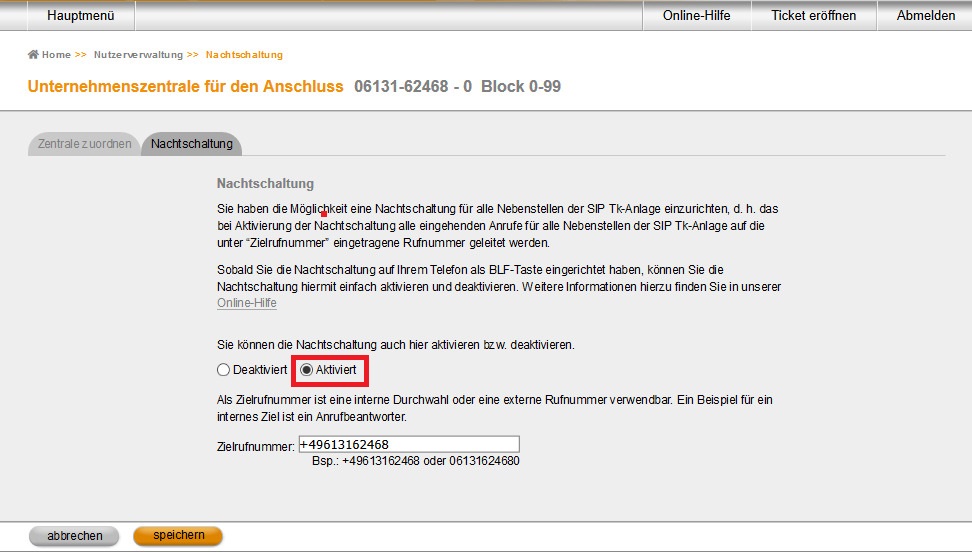Click the Zielrufnummer: label
The width and height of the screenshot is (972, 552).
(255, 447)
